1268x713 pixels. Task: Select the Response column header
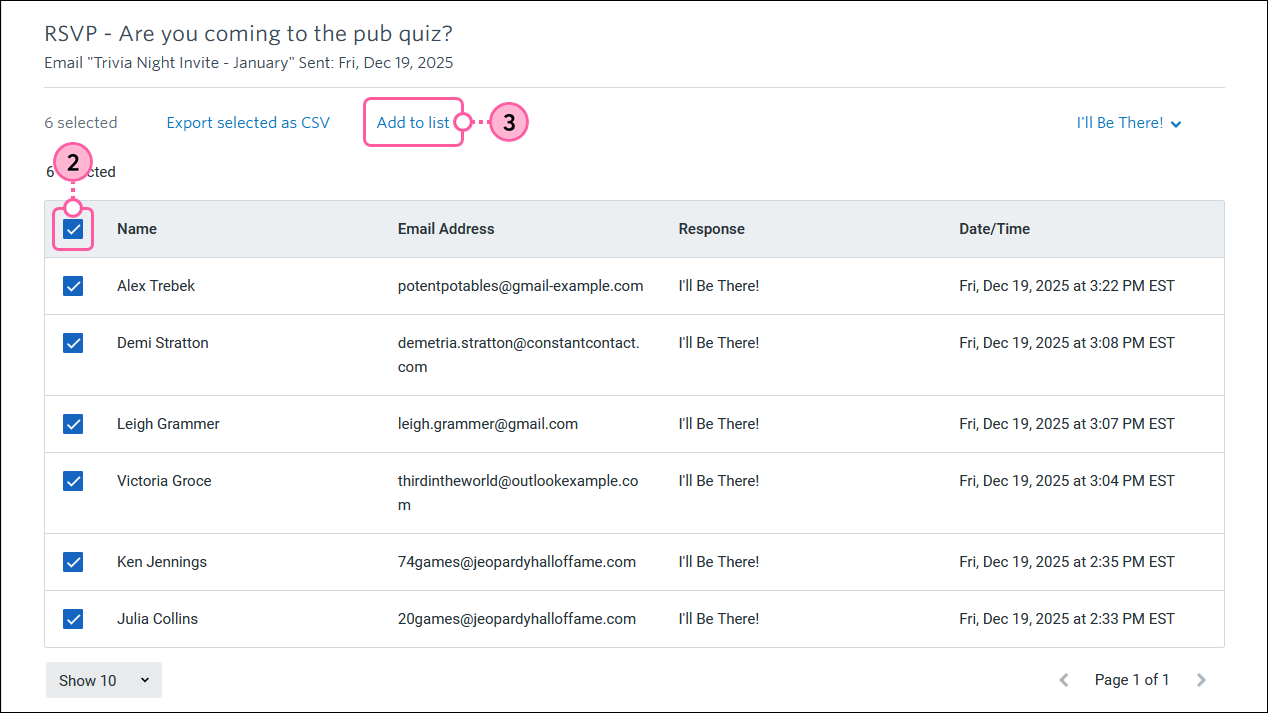point(711,229)
